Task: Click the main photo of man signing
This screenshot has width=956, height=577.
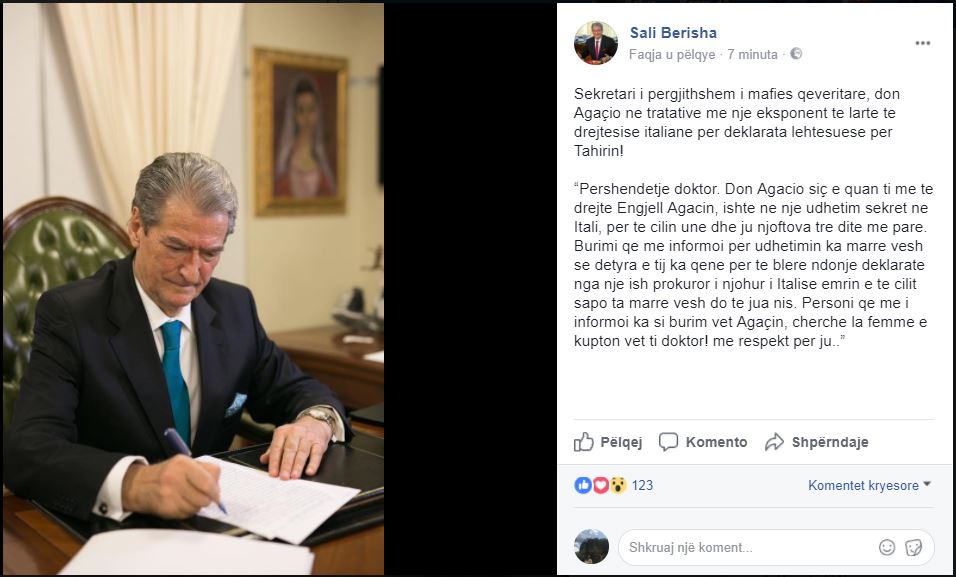Action: [193, 288]
